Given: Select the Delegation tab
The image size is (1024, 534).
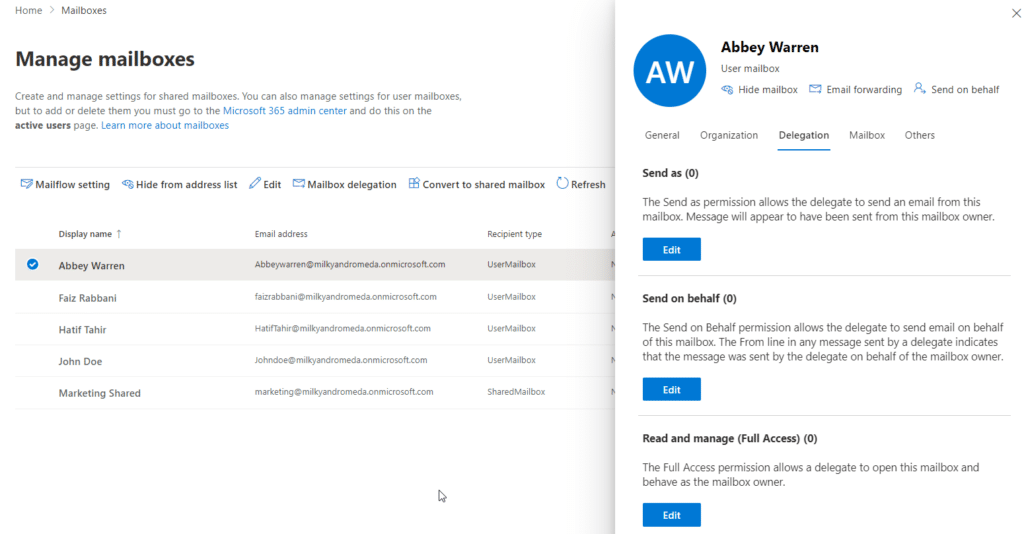Looking at the screenshot, I should click(x=803, y=135).
